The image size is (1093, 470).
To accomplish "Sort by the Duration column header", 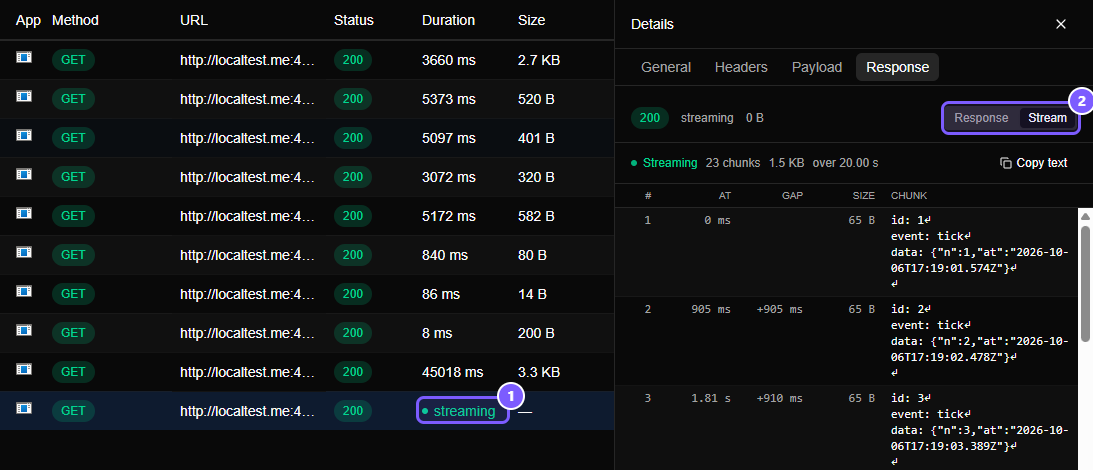I will [x=448, y=20].
